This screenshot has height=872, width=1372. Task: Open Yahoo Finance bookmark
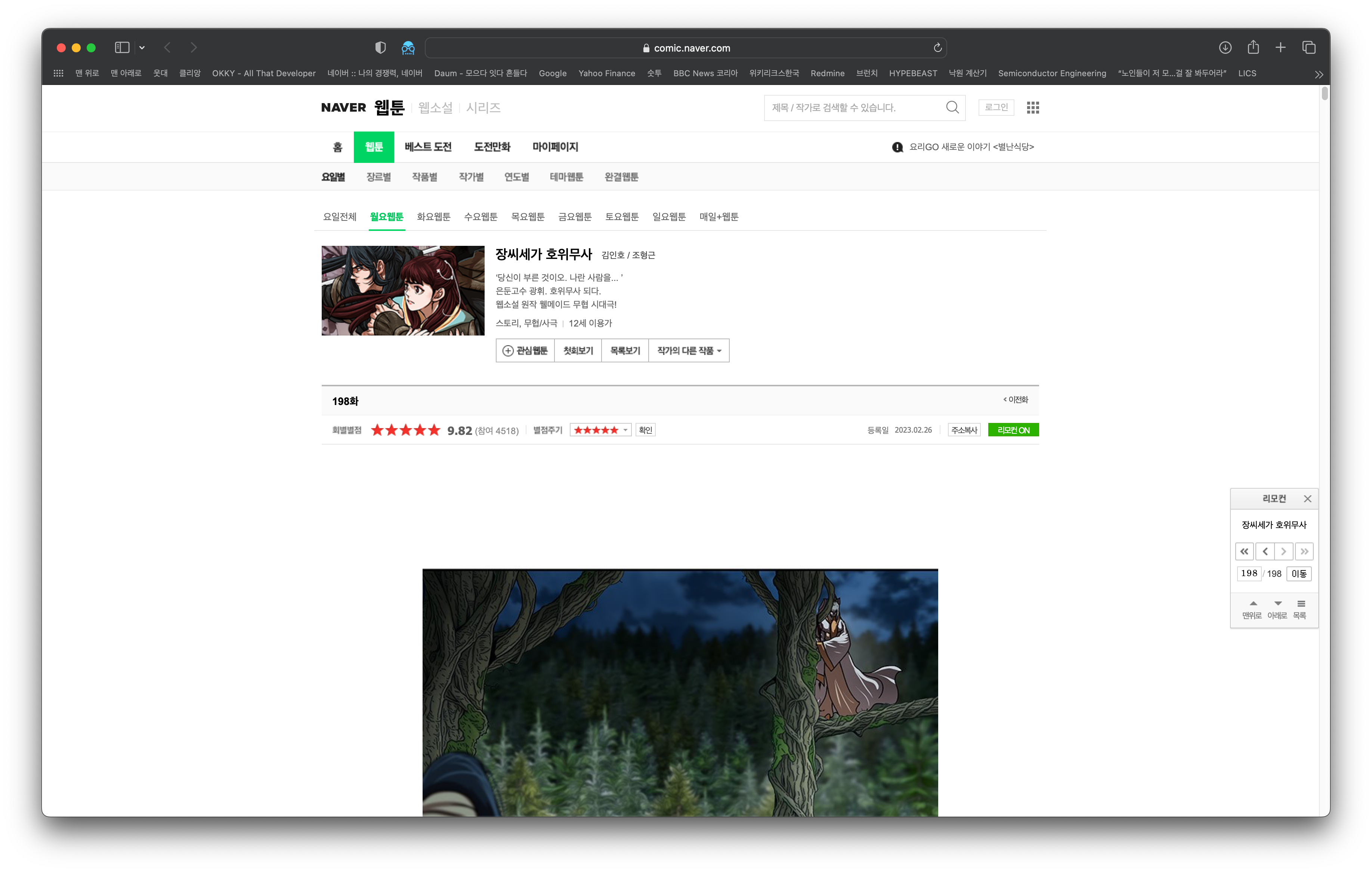(606, 74)
